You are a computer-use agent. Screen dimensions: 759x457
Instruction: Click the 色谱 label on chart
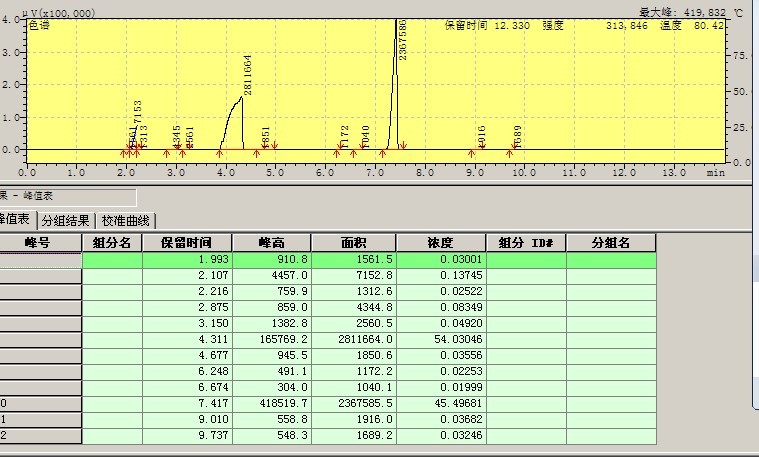39,25
